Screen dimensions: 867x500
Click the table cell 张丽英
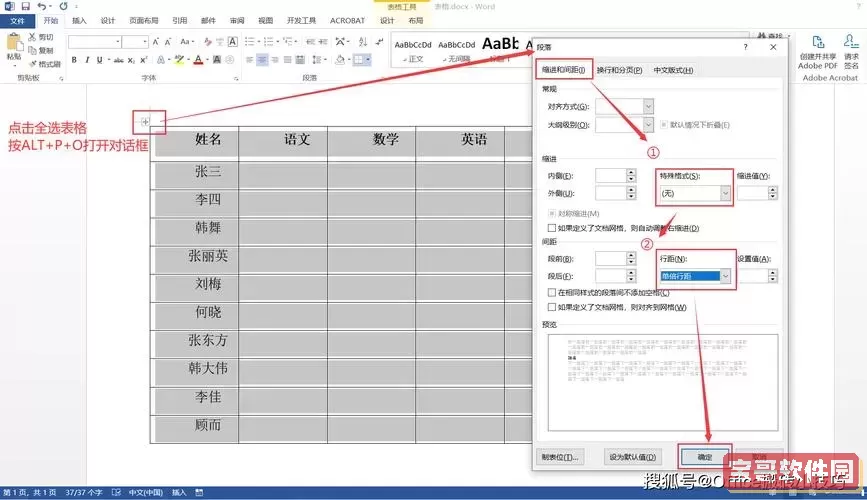(x=208, y=256)
